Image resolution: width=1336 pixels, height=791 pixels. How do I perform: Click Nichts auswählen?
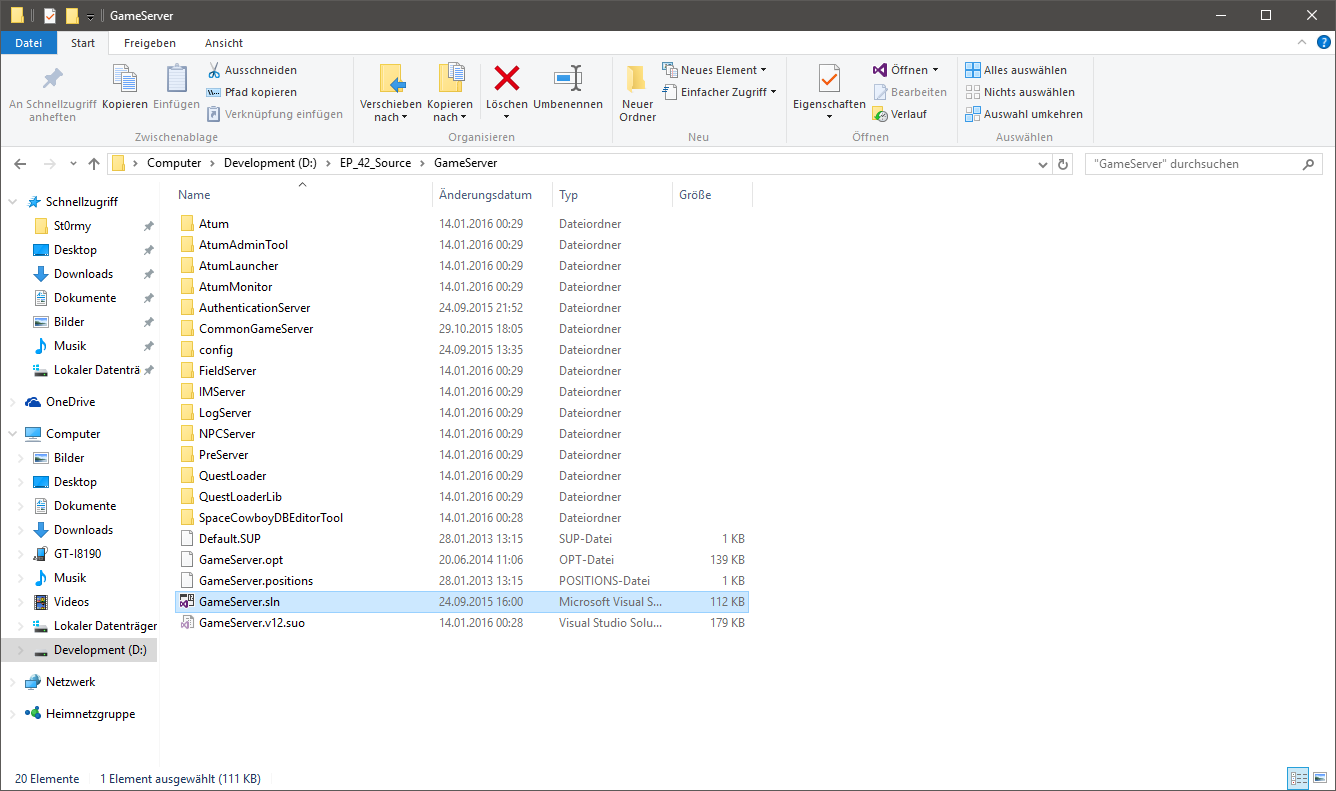click(1019, 92)
